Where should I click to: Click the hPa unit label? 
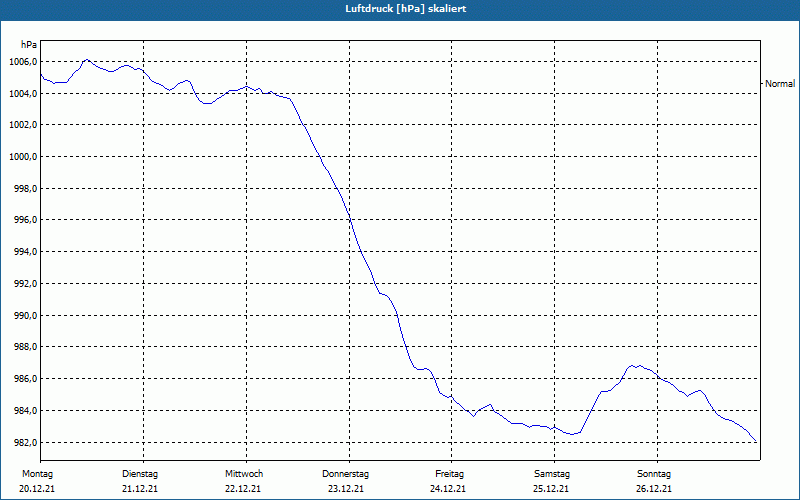point(29,45)
